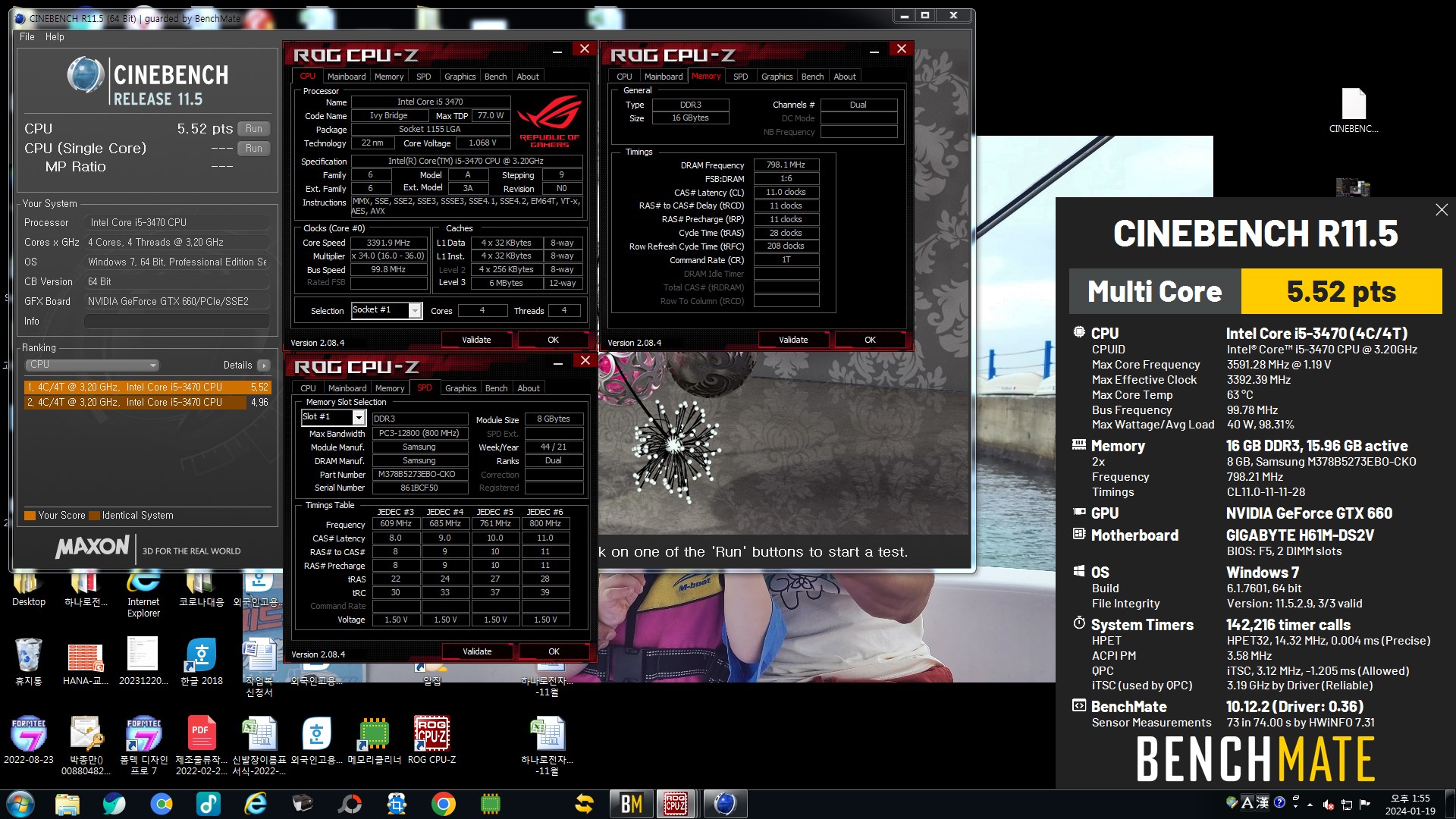Screen dimensions: 1456x819
Task: Click OK in the Memory tab window
Action: coord(870,340)
